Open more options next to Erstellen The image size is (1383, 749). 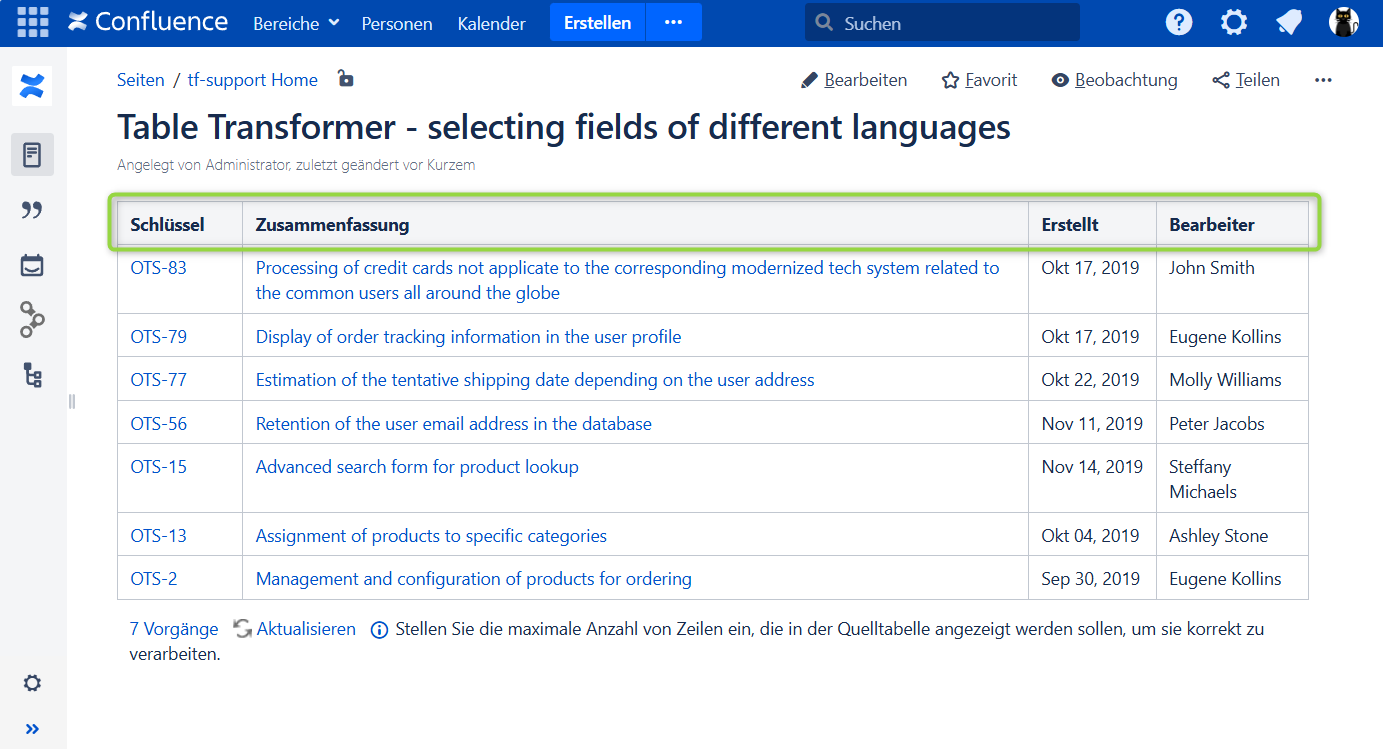pyautogui.click(x=673, y=22)
